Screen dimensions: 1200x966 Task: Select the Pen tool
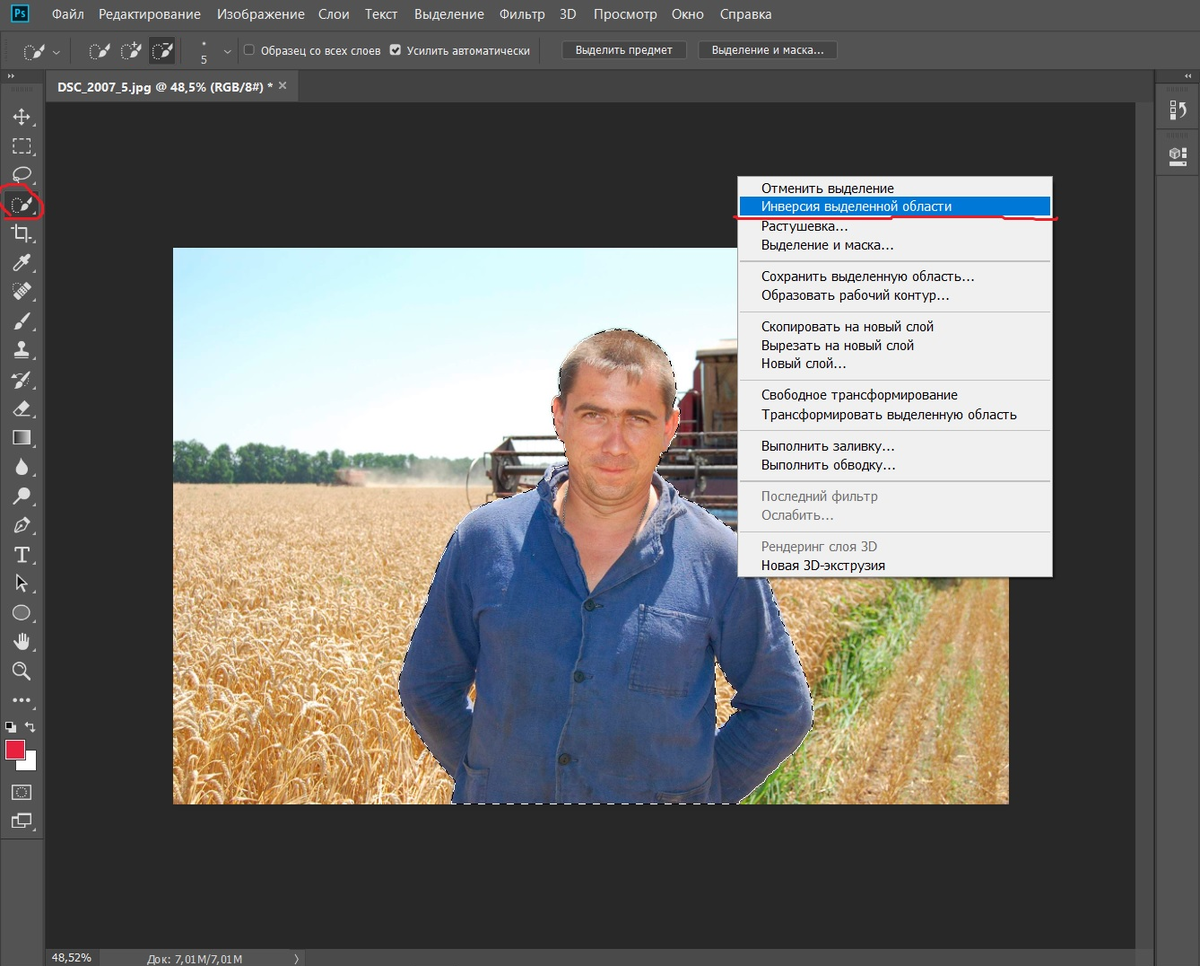click(x=21, y=525)
